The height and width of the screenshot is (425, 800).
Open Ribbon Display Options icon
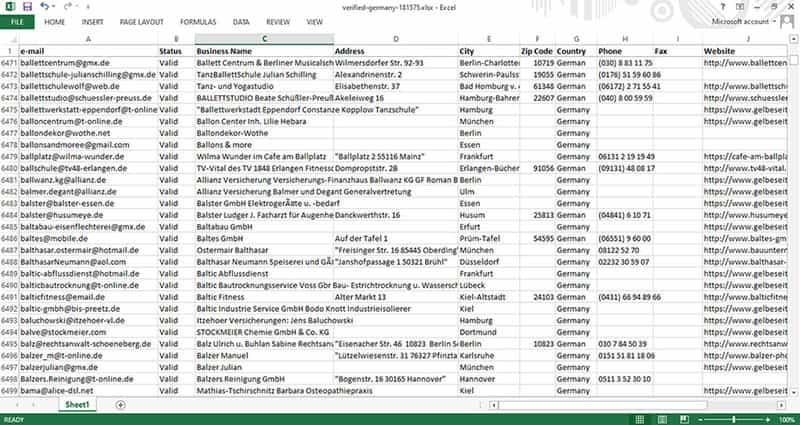coord(740,7)
